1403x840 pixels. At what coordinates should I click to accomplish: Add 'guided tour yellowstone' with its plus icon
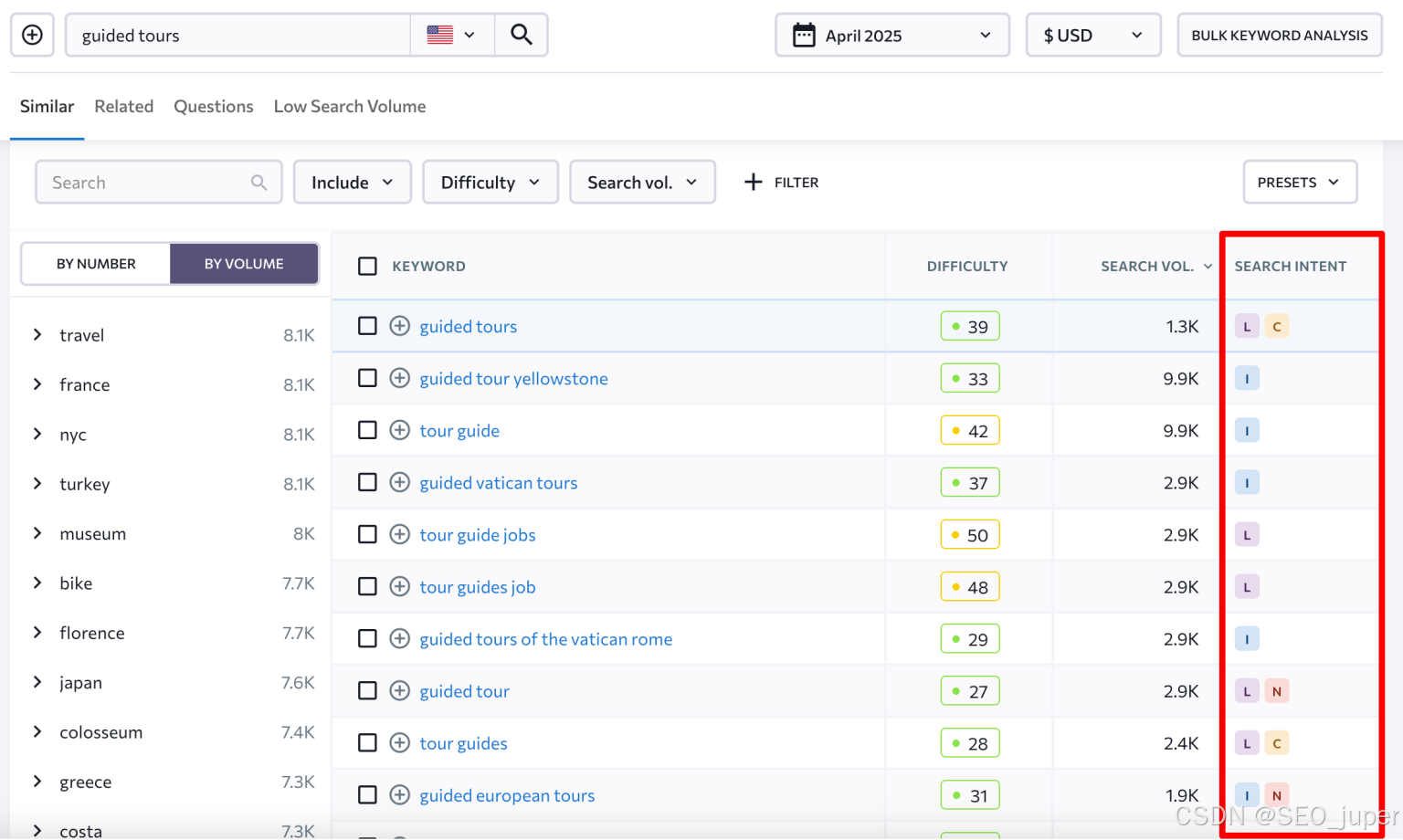[x=399, y=378]
